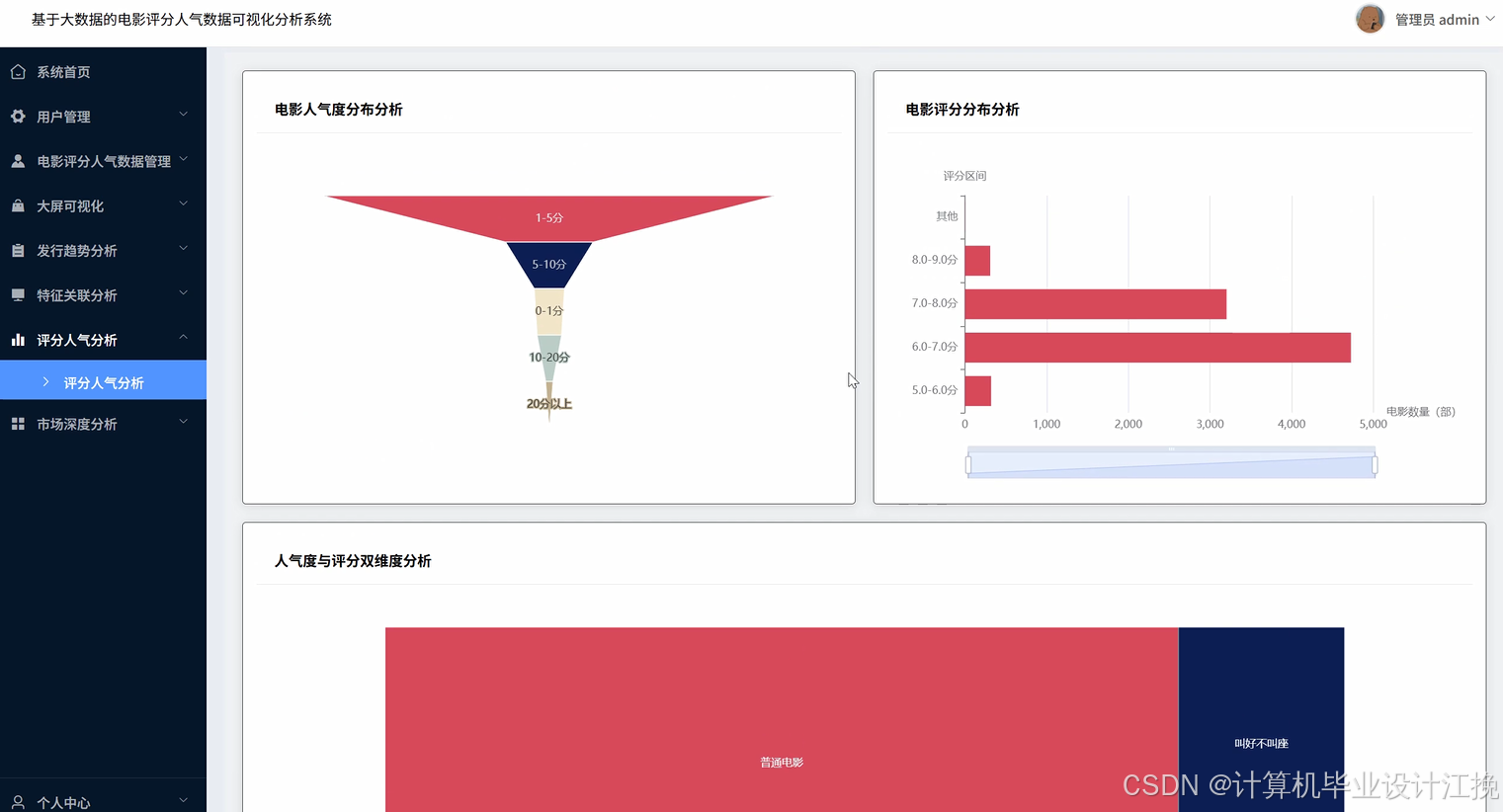Open the 发行趋势分析 menu
1503x812 pixels.
point(103,251)
